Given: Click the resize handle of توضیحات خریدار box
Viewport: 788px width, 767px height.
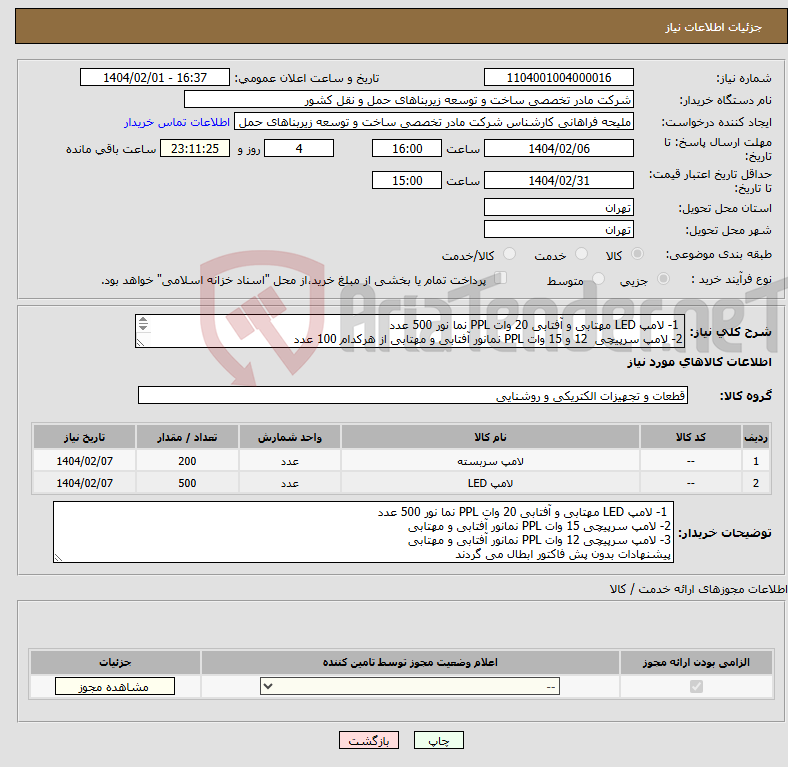Looking at the screenshot, I should coord(58,557).
